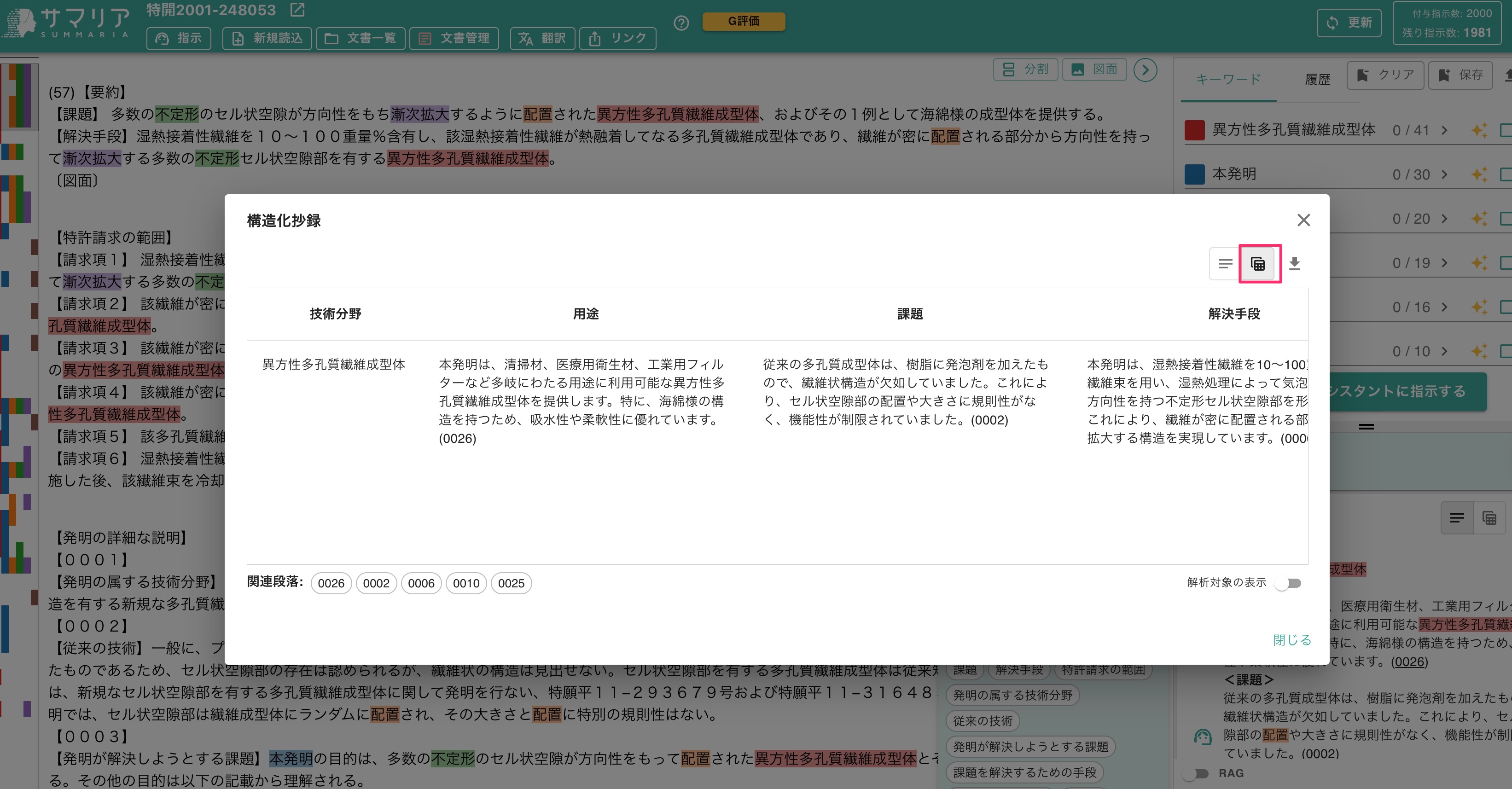Screen dimensions: 1512x789
Task: Close the 構造化抄録 dialog with X
Action: pyautogui.click(x=1303, y=220)
